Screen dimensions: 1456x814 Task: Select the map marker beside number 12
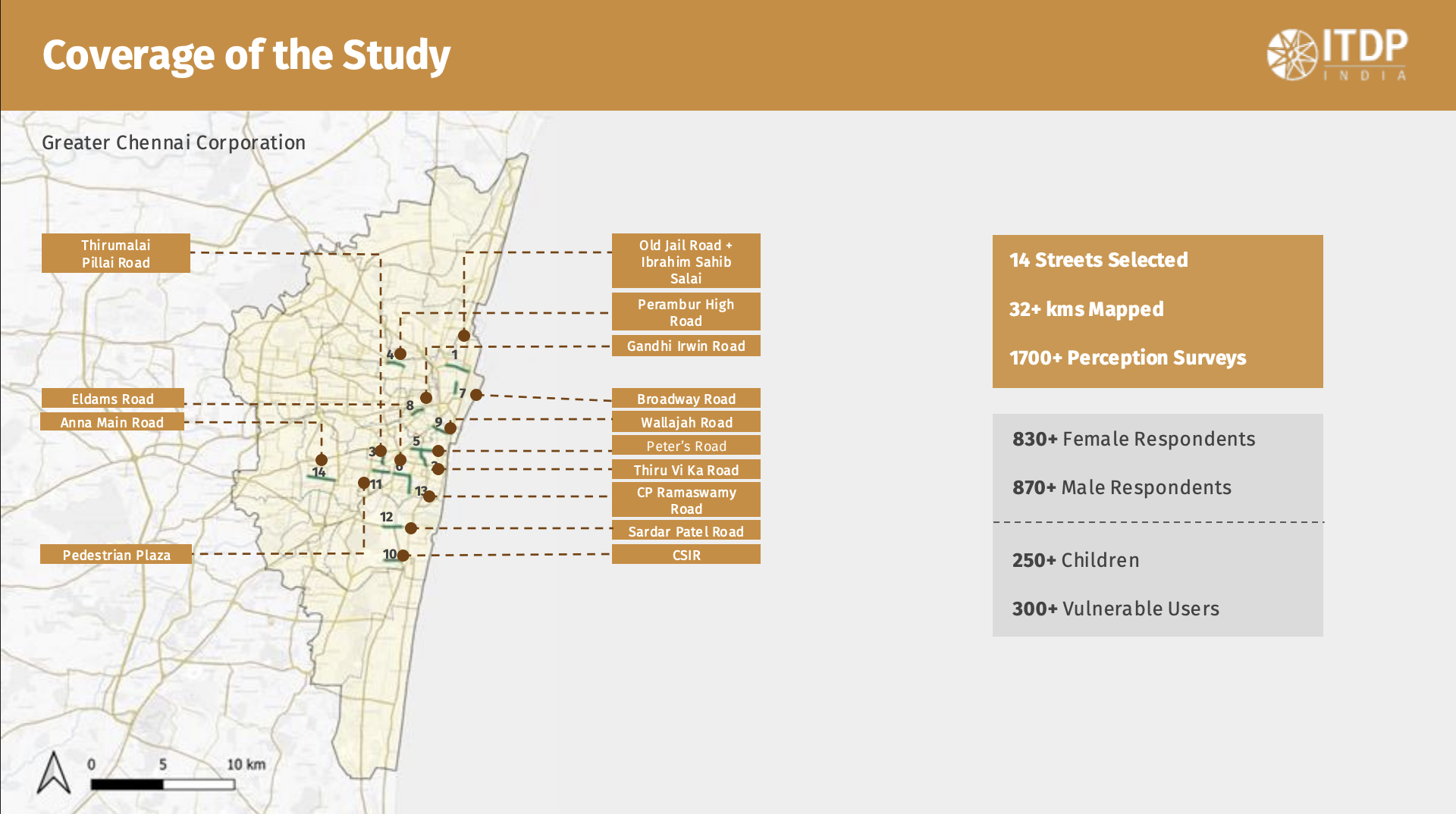(x=411, y=528)
